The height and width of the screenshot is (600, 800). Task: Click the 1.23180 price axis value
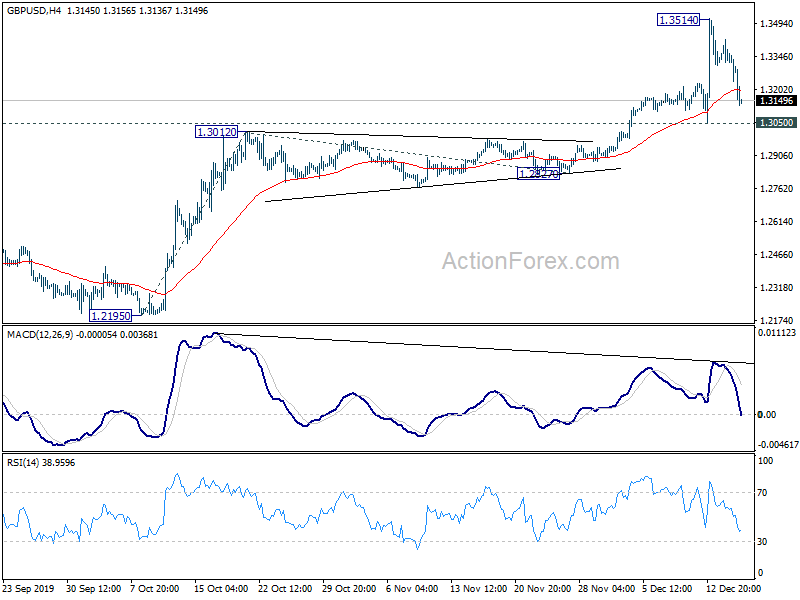(x=777, y=288)
